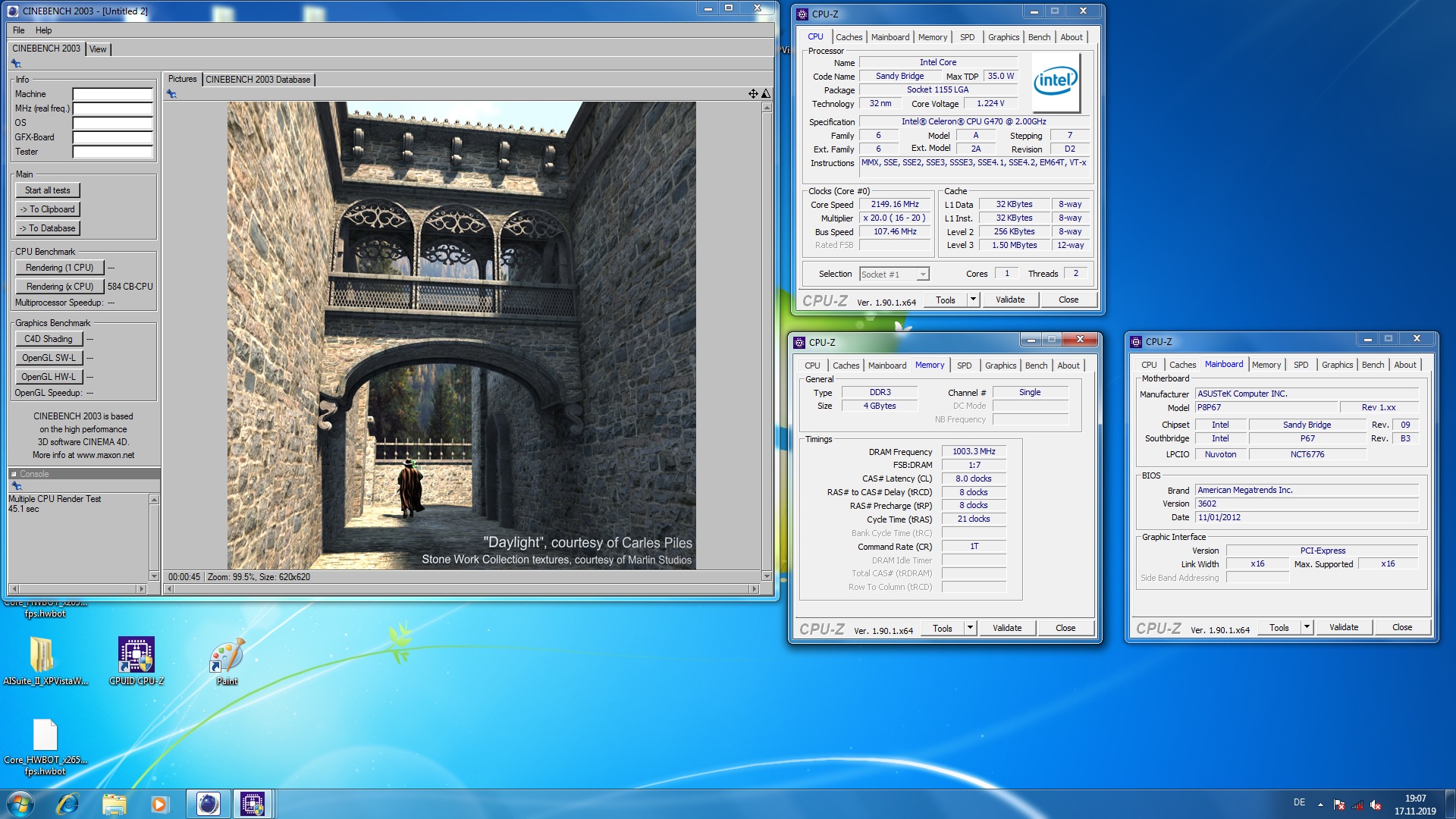Click the move-view cross icon in Pictures panel
The image size is (1456, 819).
pos(753,94)
